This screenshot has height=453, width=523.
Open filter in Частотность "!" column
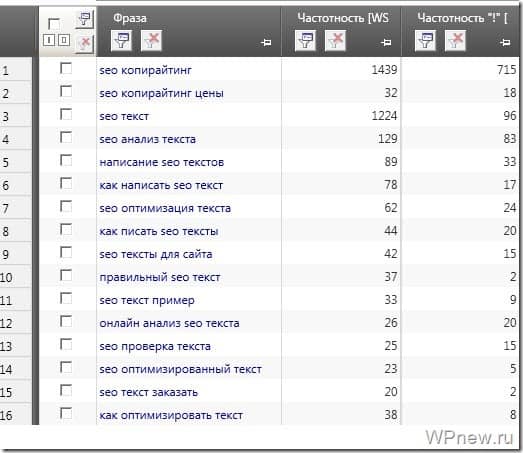(x=425, y=41)
